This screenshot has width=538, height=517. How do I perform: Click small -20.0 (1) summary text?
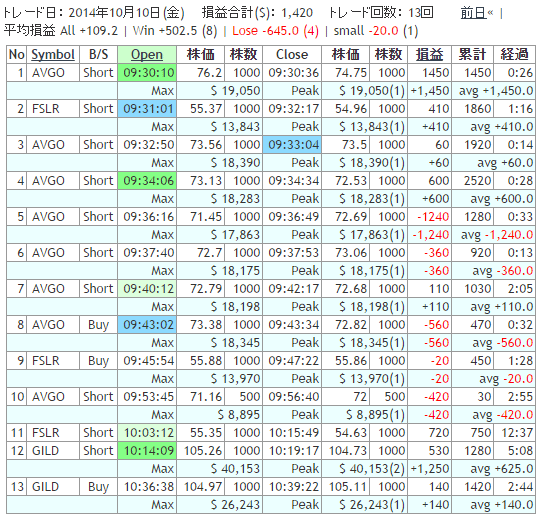pos(376,31)
